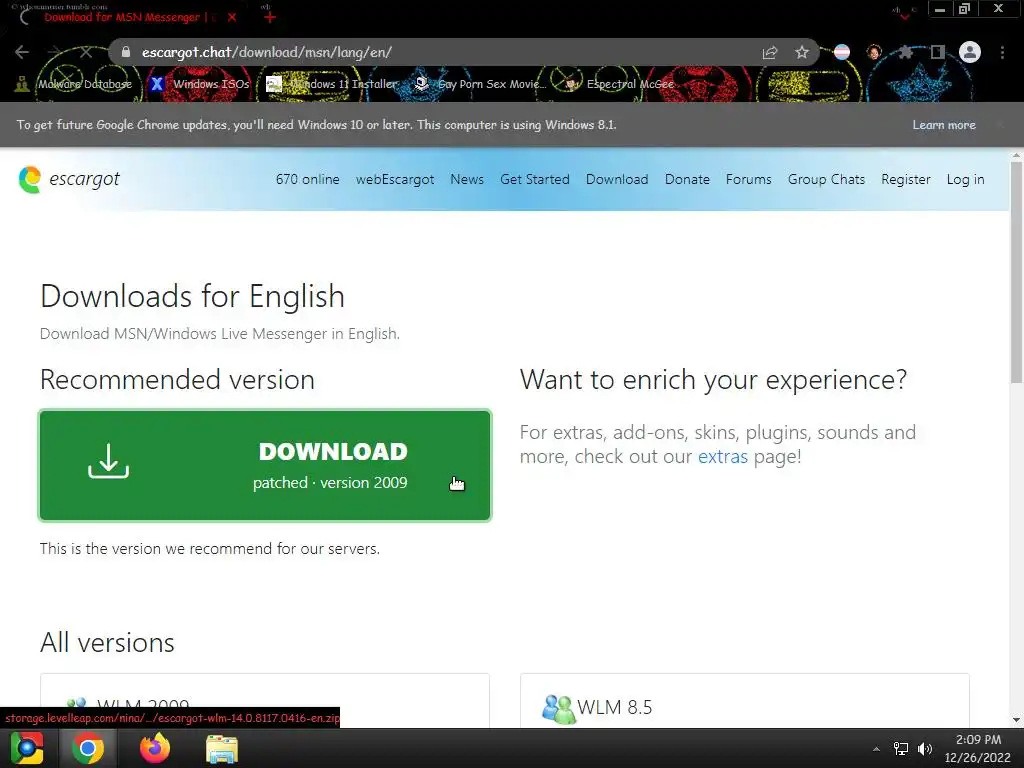1024x768 pixels.
Task: Click the Start button on taskbar
Action: tap(27, 748)
